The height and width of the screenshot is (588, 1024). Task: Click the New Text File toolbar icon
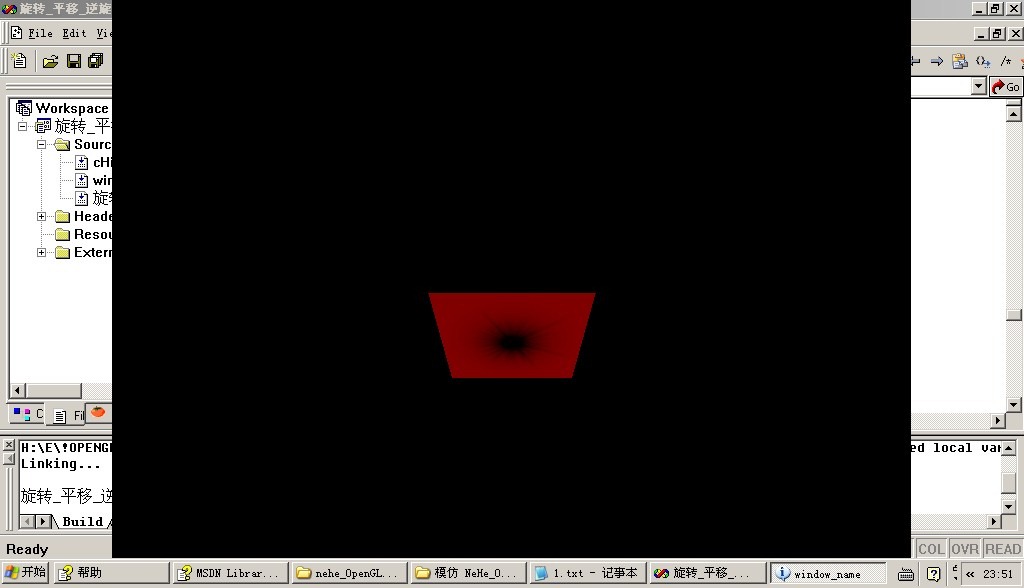pyautogui.click(x=20, y=61)
